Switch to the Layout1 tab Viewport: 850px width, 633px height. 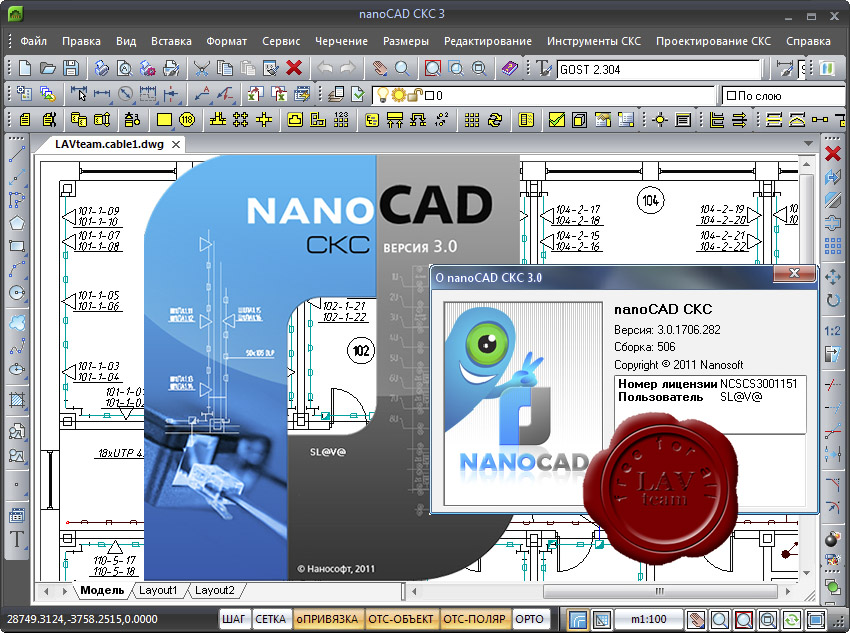point(158,590)
